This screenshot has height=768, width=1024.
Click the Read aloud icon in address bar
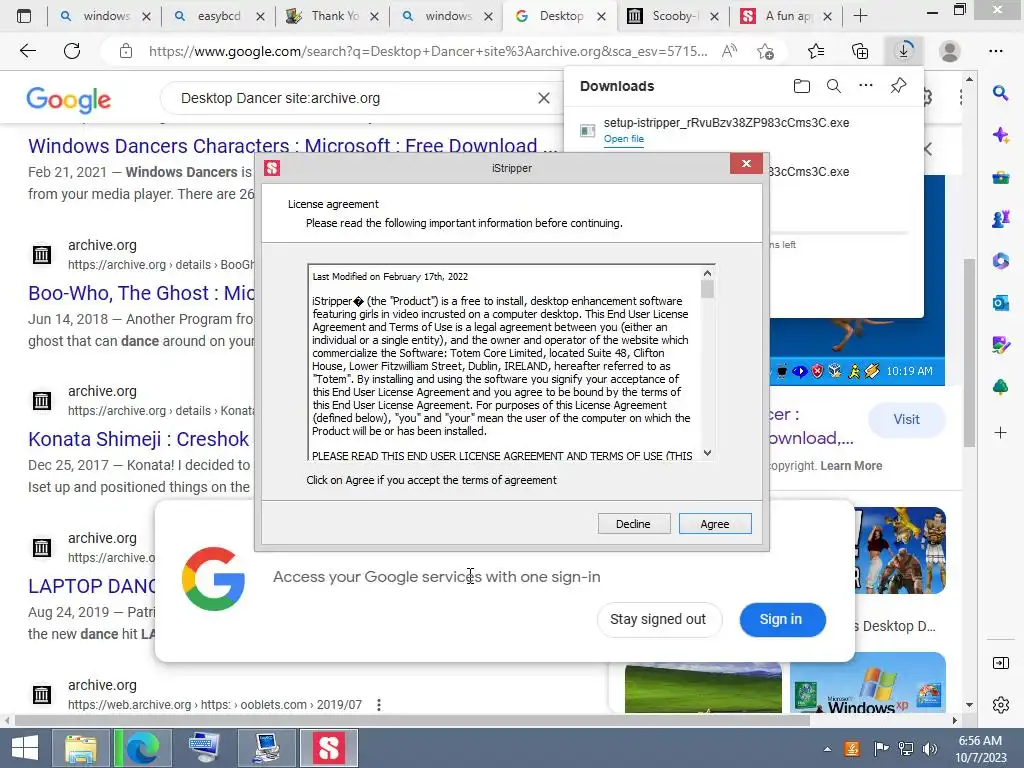[x=729, y=51]
